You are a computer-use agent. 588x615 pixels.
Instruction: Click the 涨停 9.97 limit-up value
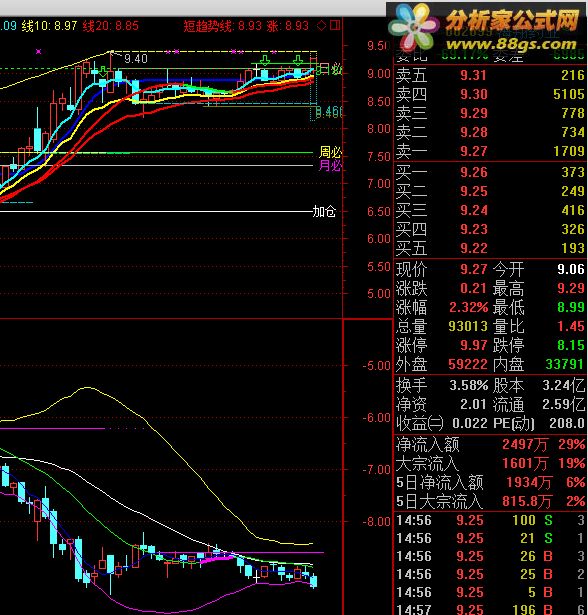[x=473, y=345]
